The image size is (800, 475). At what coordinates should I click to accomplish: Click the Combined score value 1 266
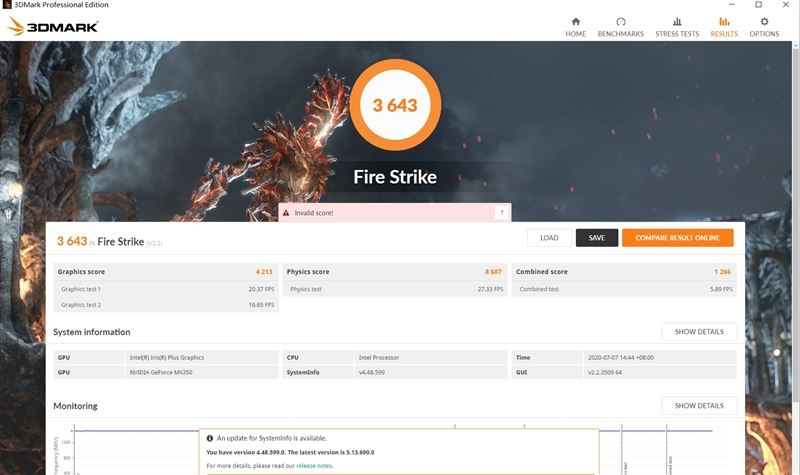[722, 271]
